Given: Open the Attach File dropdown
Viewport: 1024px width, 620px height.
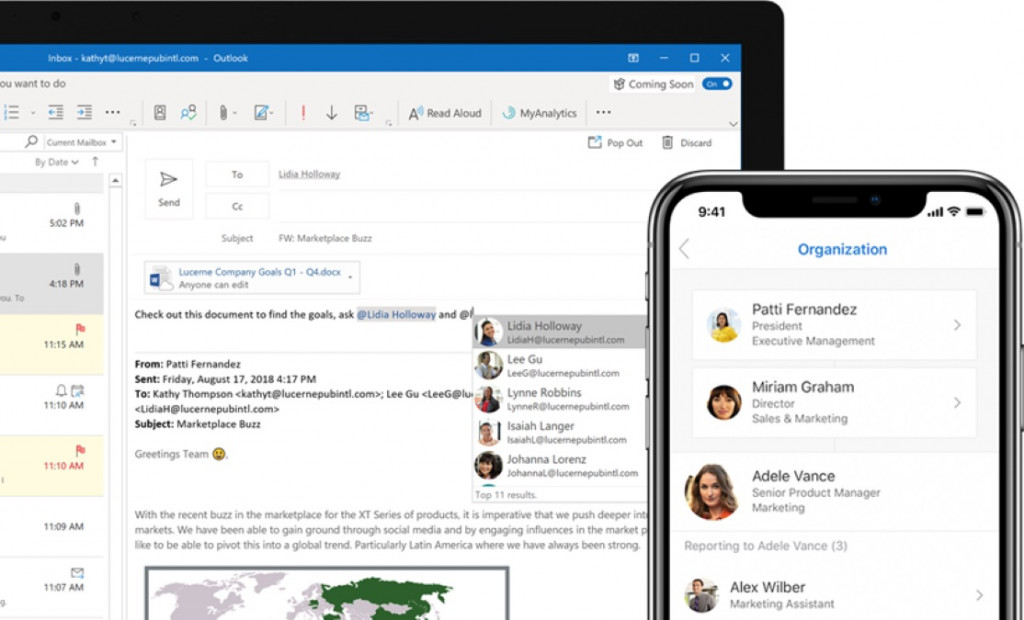Looking at the screenshot, I should click(235, 113).
